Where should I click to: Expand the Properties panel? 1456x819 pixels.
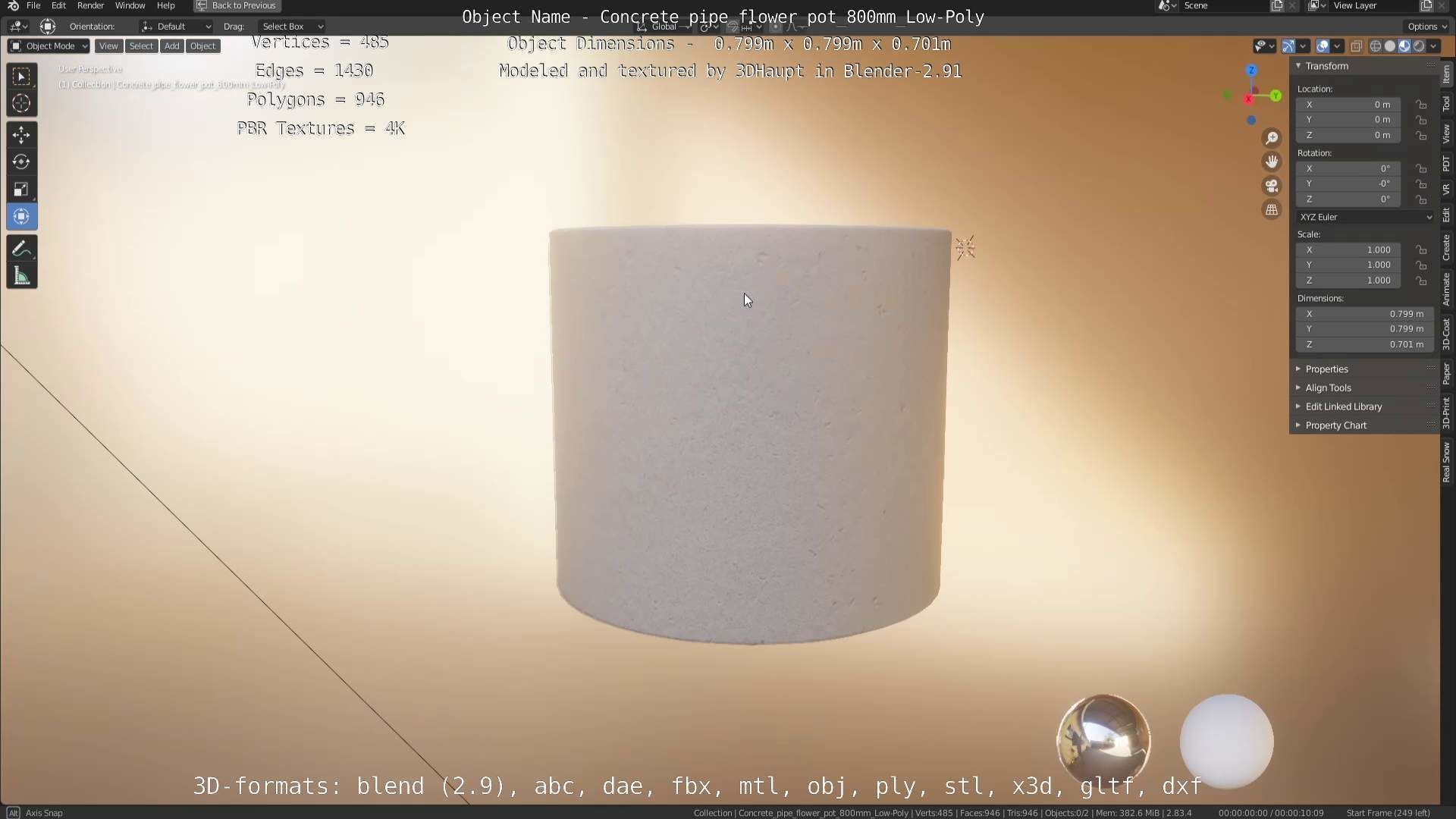coord(1326,369)
